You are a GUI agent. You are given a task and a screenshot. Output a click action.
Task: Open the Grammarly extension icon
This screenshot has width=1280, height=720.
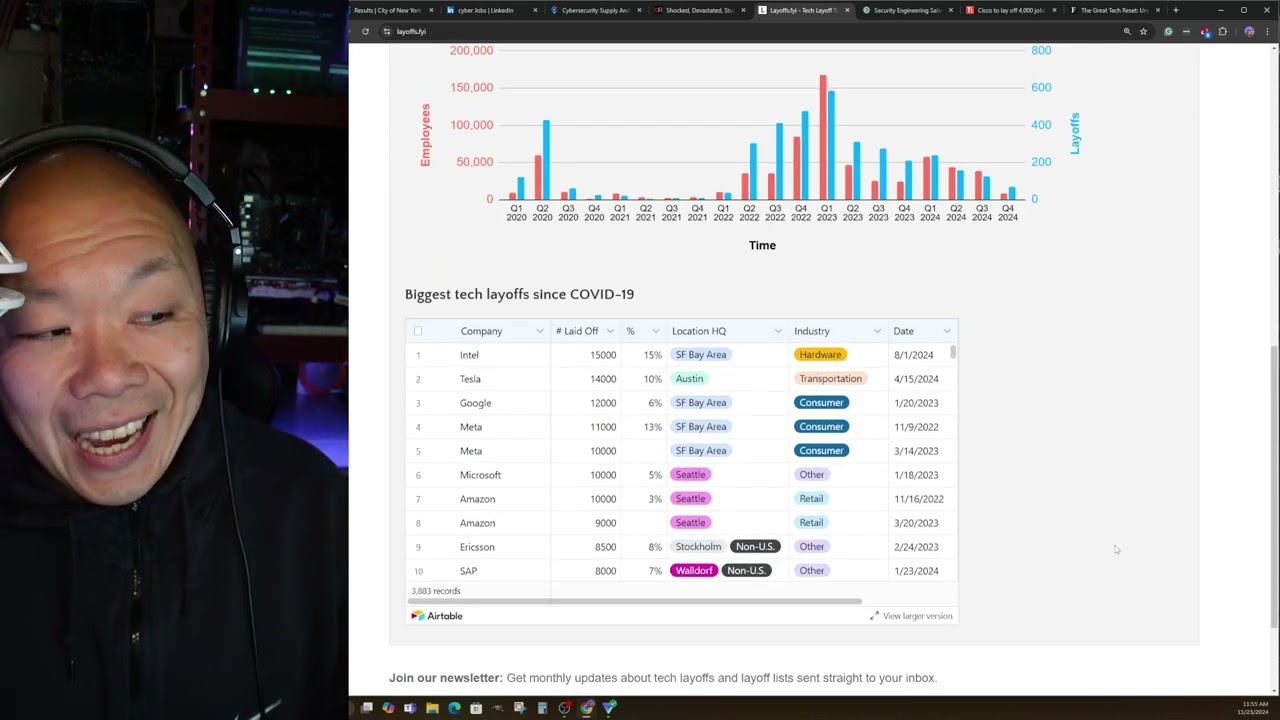pyautogui.click(x=1168, y=31)
